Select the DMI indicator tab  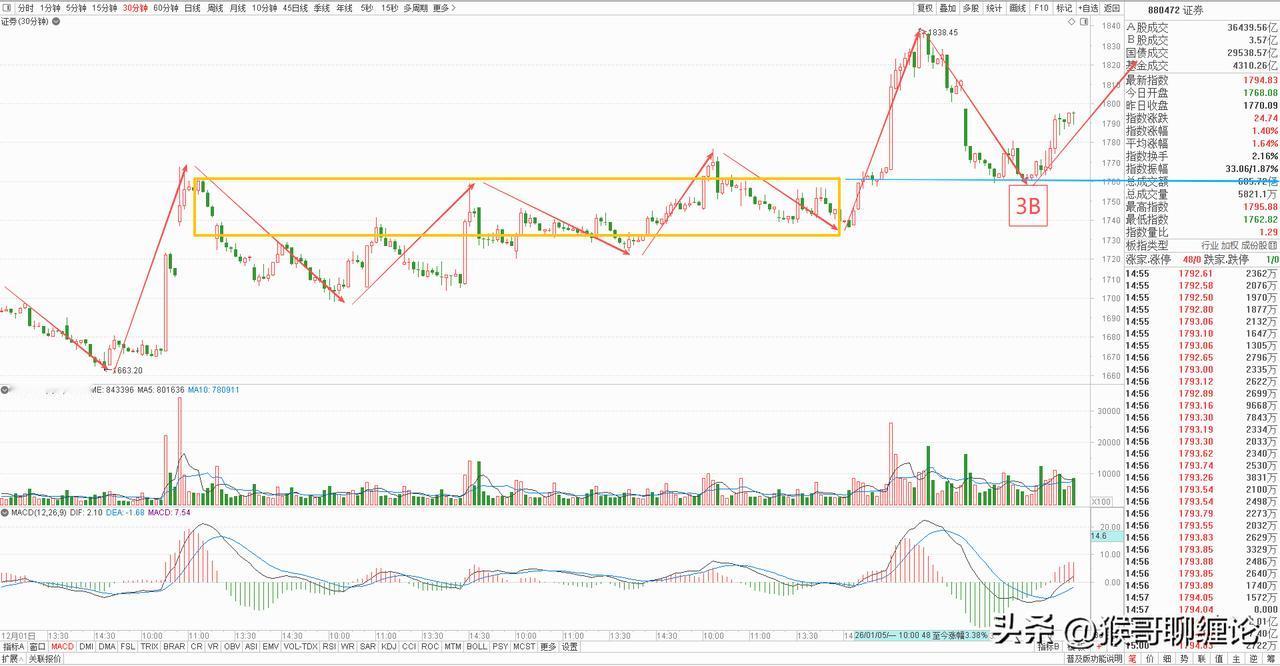87,646
